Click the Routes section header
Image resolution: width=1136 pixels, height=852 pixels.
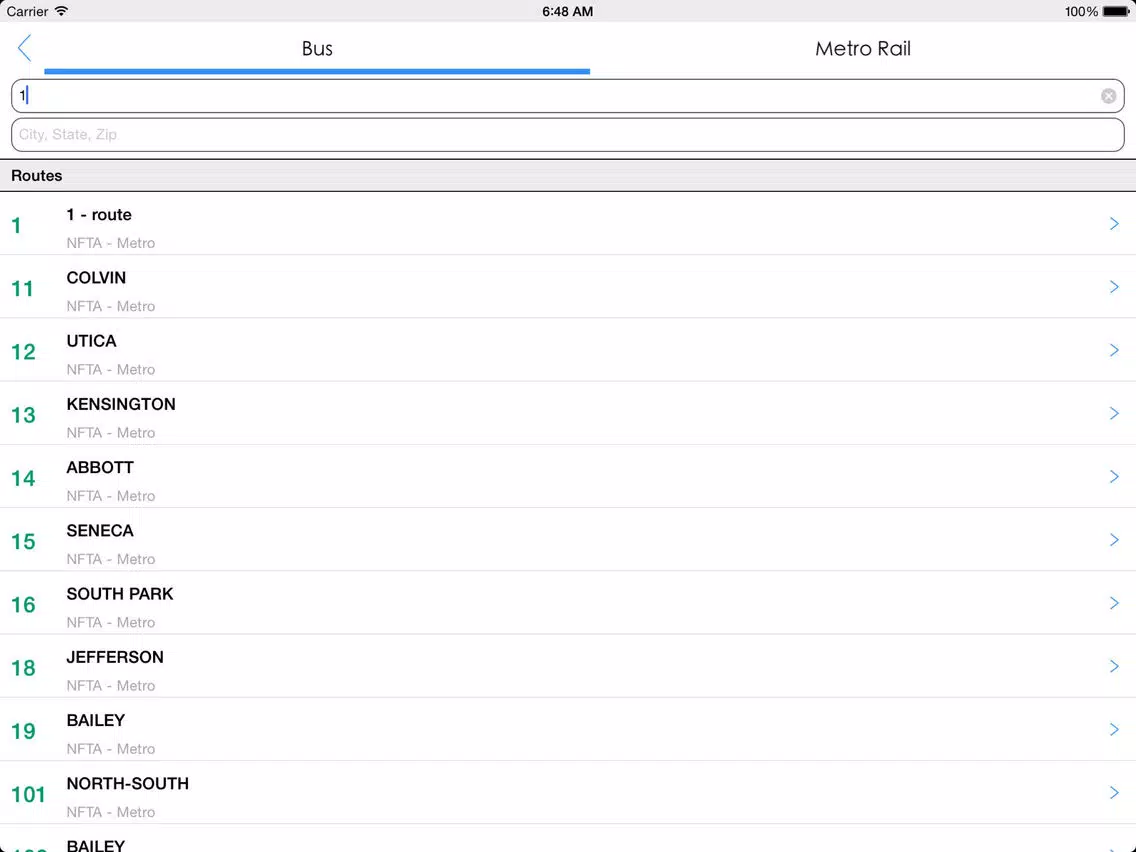tap(567, 176)
